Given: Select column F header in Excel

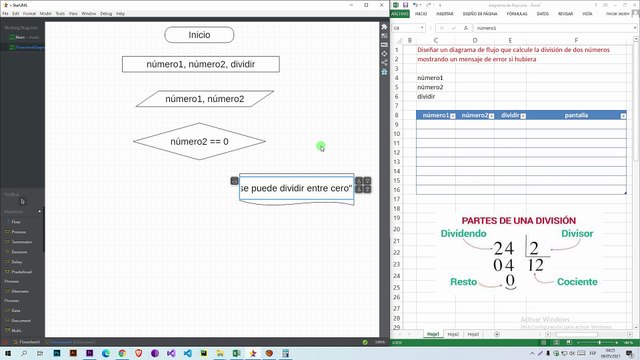Looking at the screenshot, I should (x=576, y=40).
